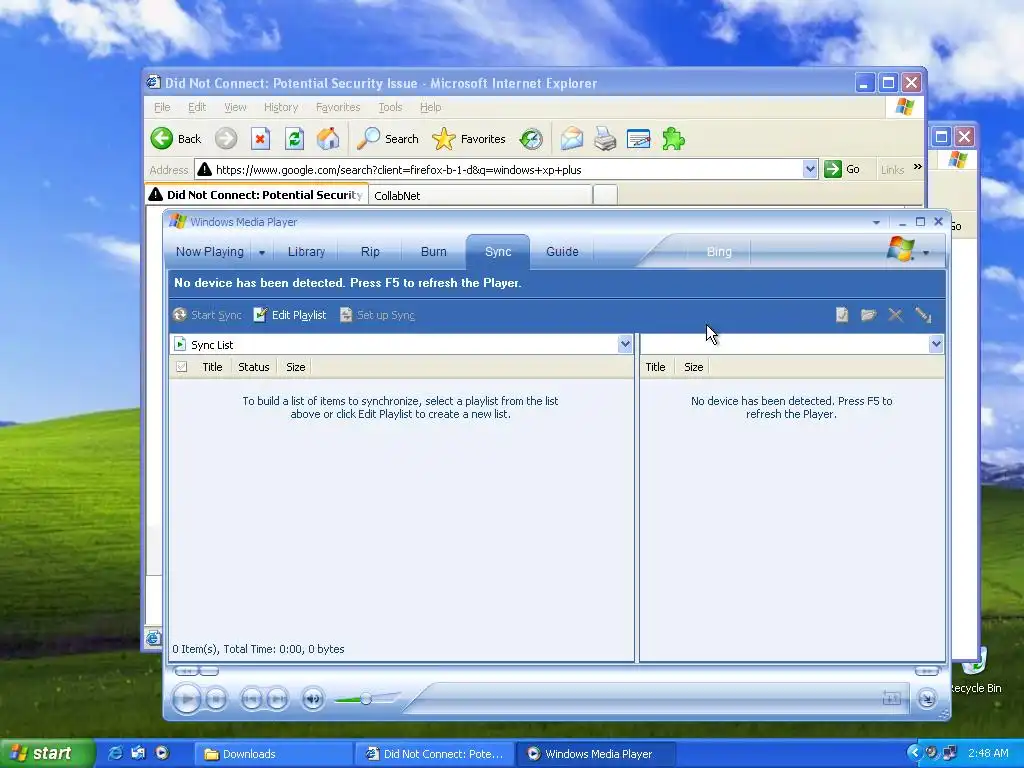Viewport: 1024px width, 768px height.
Task: Click Show Desktop quick launch icon
Action: tap(138, 754)
